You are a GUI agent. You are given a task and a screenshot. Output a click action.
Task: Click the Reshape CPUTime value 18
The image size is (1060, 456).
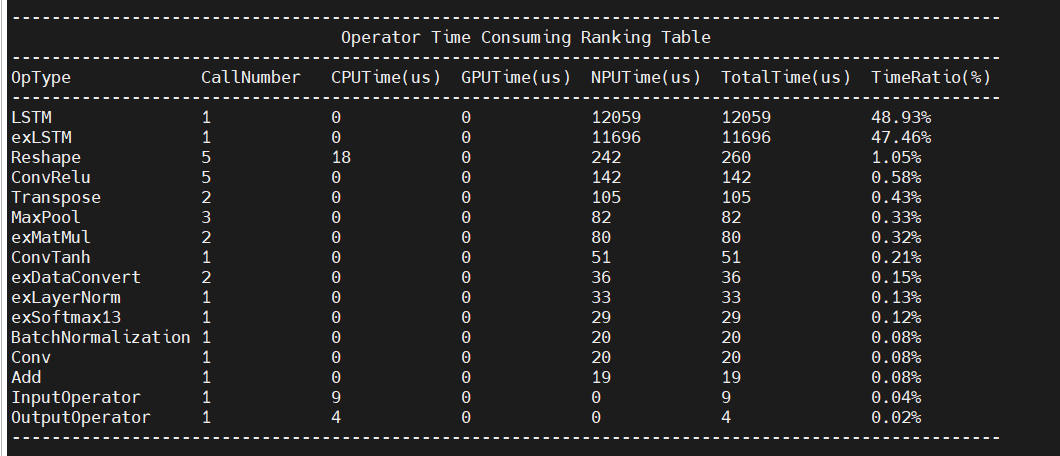(341, 158)
